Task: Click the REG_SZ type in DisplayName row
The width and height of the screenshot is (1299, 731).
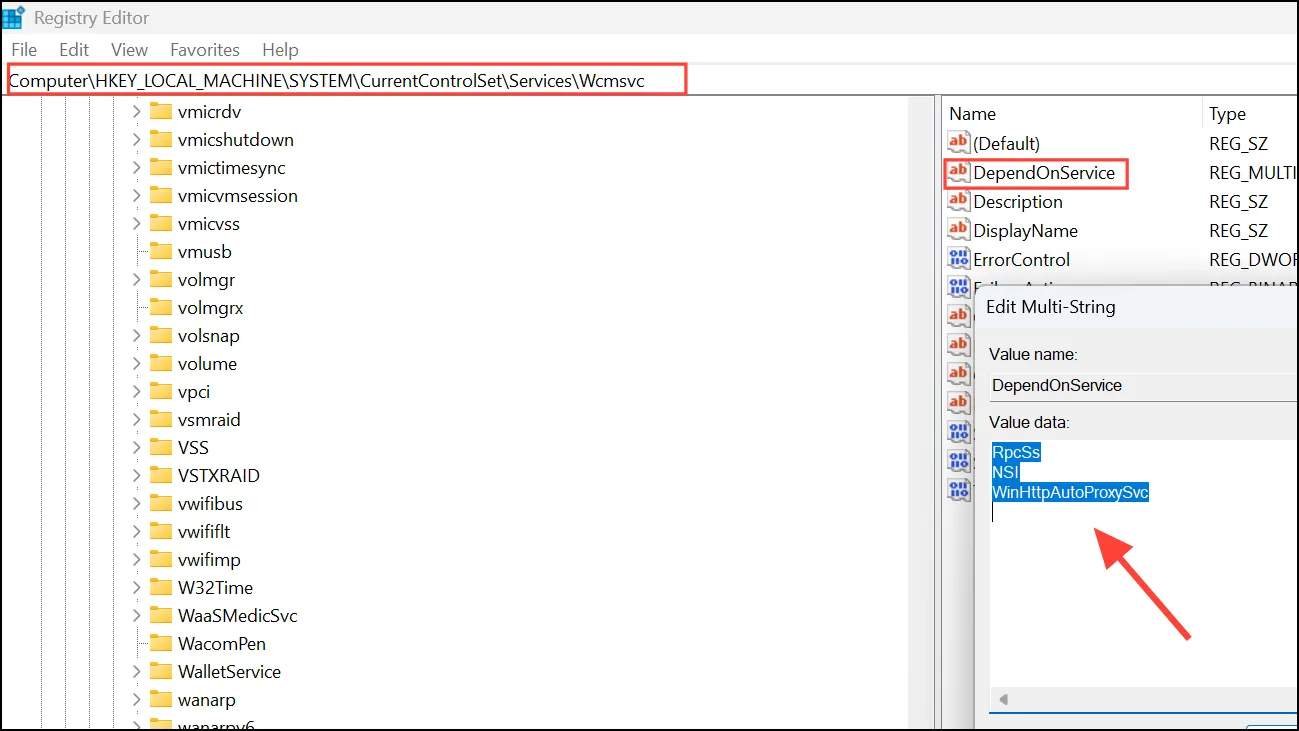Action: [x=1238, y=230]
